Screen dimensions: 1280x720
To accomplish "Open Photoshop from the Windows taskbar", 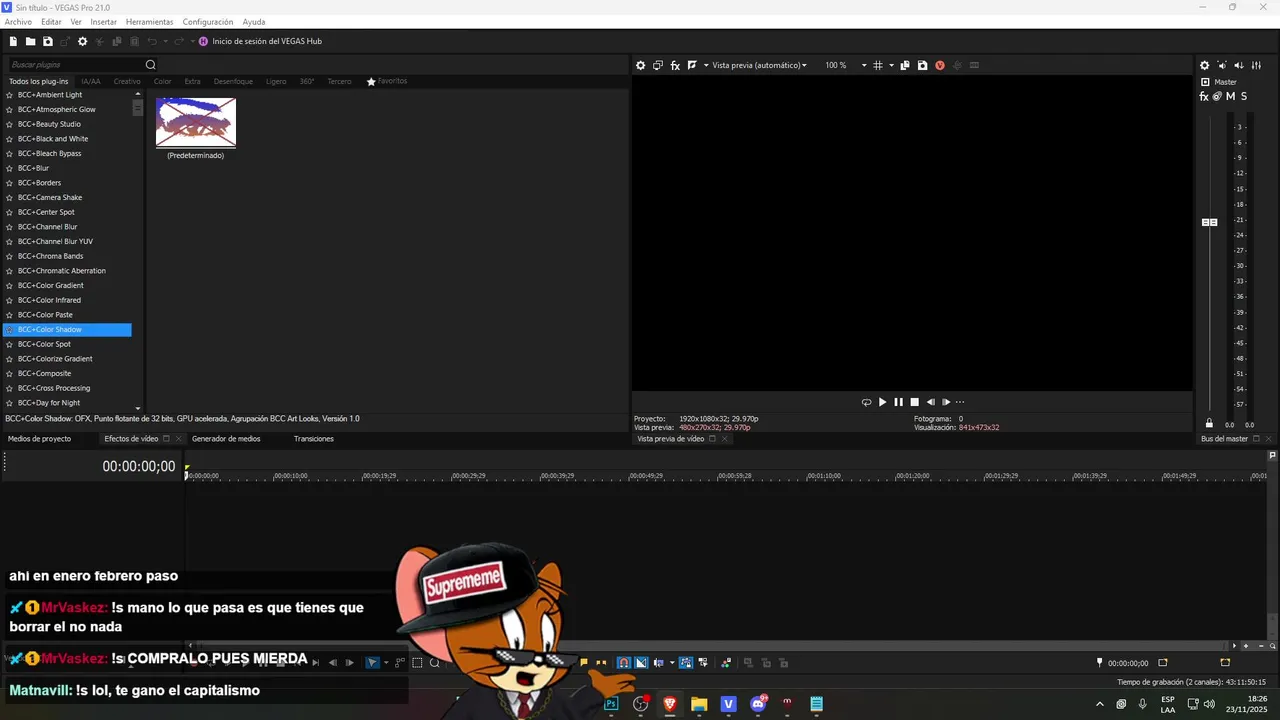I will (611, 704).
